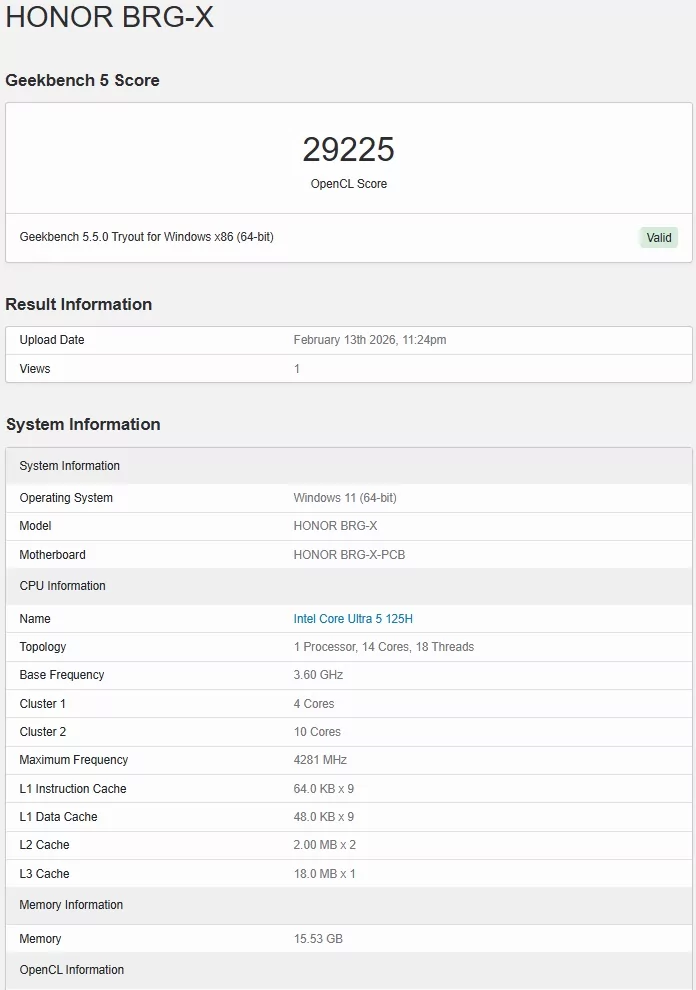Image resolution: width=696 pixels, height=990 pixels.
Task: Click the Upload Date value
Action: 369,340
